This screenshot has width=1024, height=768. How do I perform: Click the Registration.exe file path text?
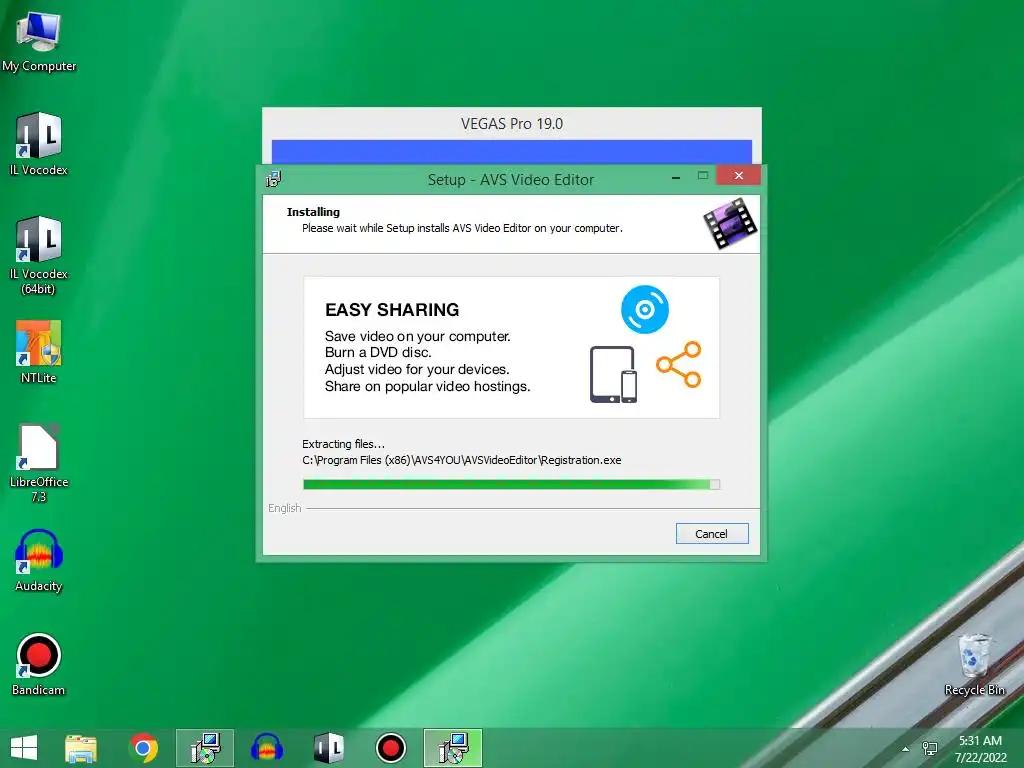461,460
